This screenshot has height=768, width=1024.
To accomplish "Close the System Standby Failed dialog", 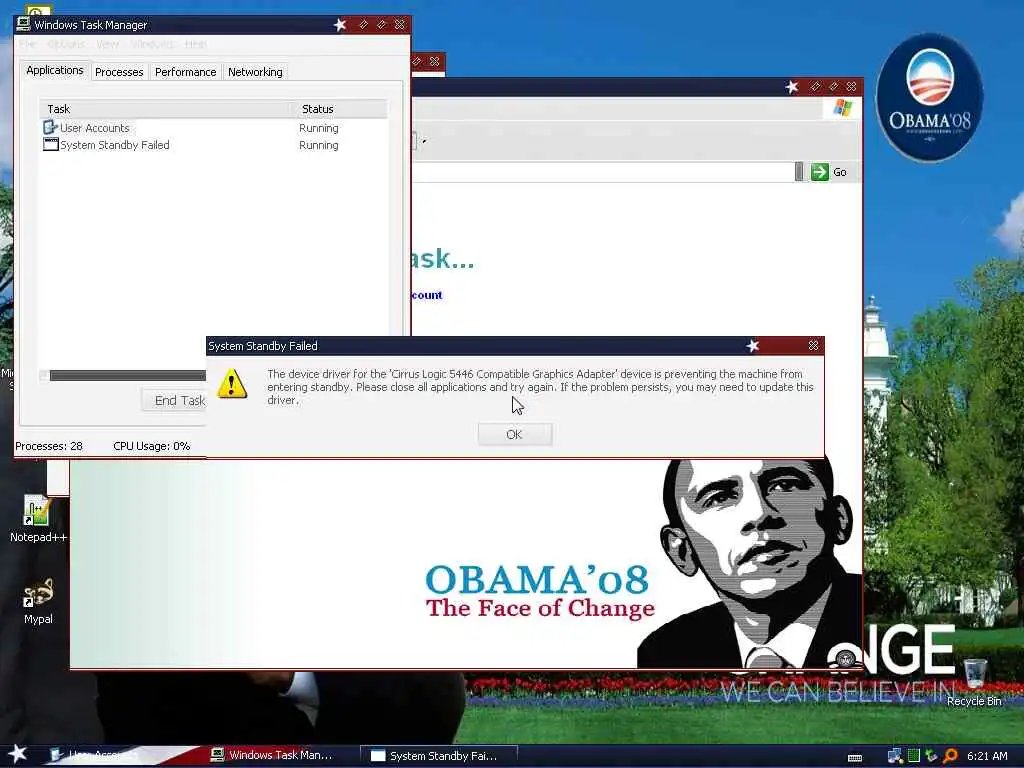I will coord(813,345).
